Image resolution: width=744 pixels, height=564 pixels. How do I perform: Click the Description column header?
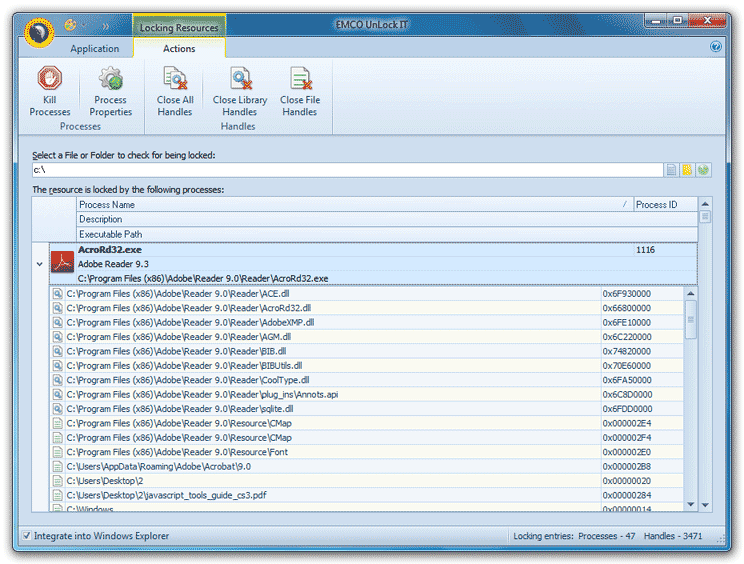pyautogui.click(x=387, y=219)
